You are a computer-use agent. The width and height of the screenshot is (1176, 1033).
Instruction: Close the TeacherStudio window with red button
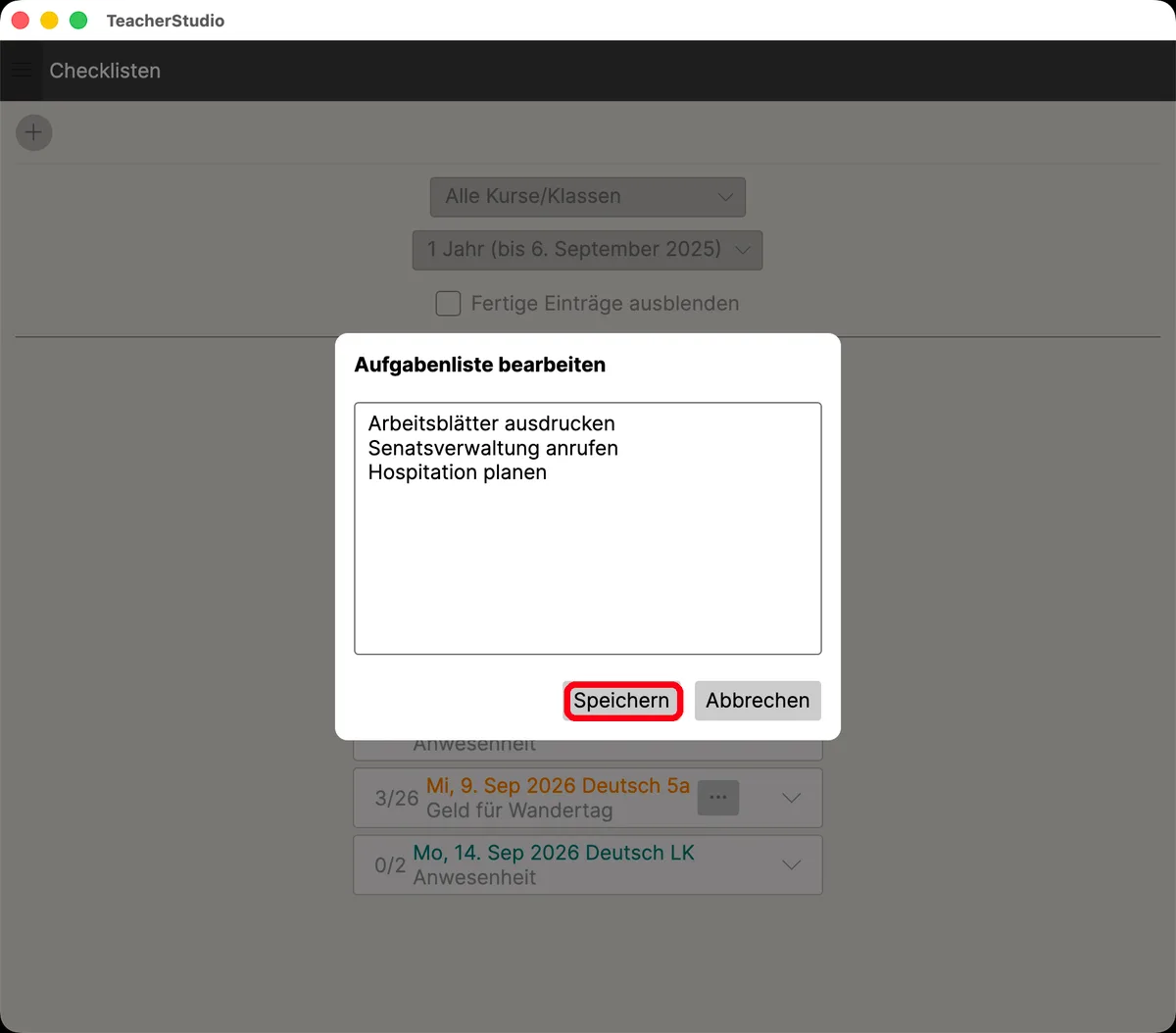[x=20, y=21]
